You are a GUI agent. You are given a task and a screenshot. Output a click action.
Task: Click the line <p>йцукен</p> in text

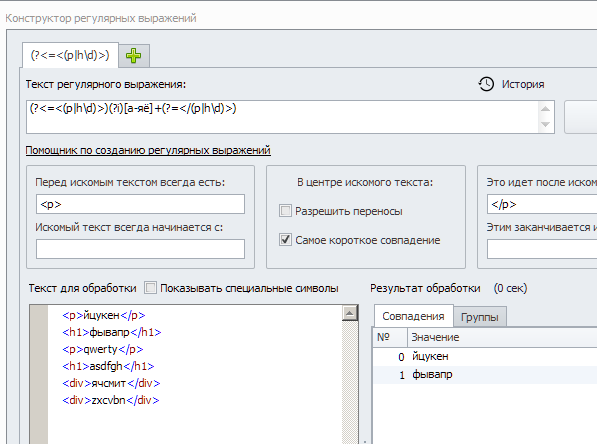[104, 315]
